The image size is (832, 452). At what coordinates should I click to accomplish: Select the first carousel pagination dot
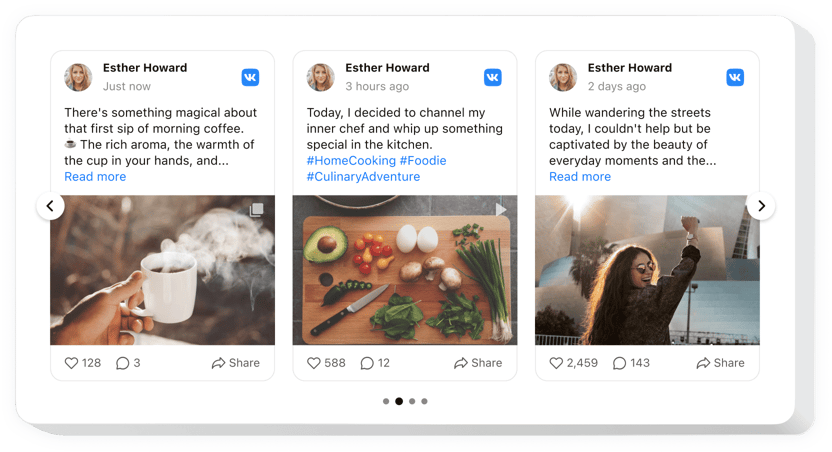click(x=386, y=401)
